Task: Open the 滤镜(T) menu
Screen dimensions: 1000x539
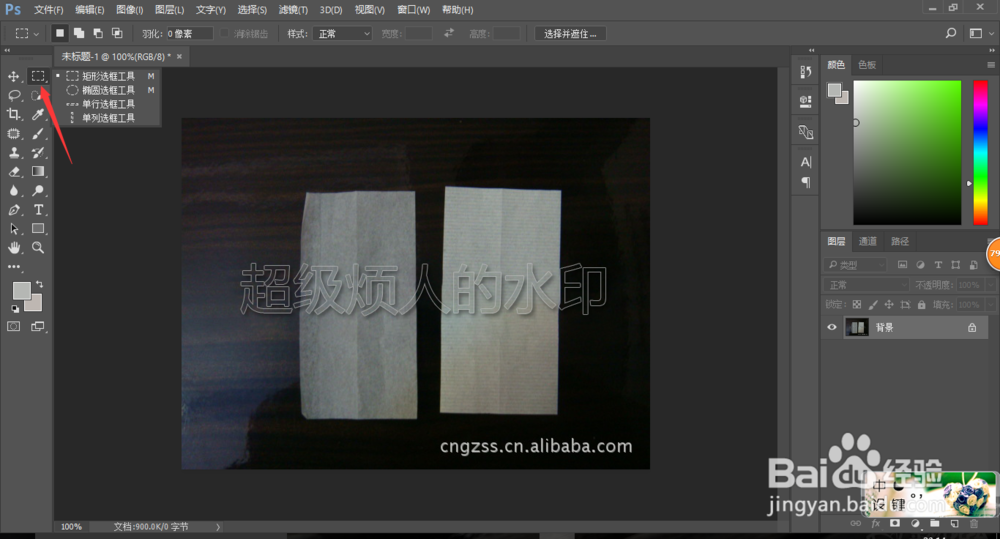Action: (x=293, y=10)
